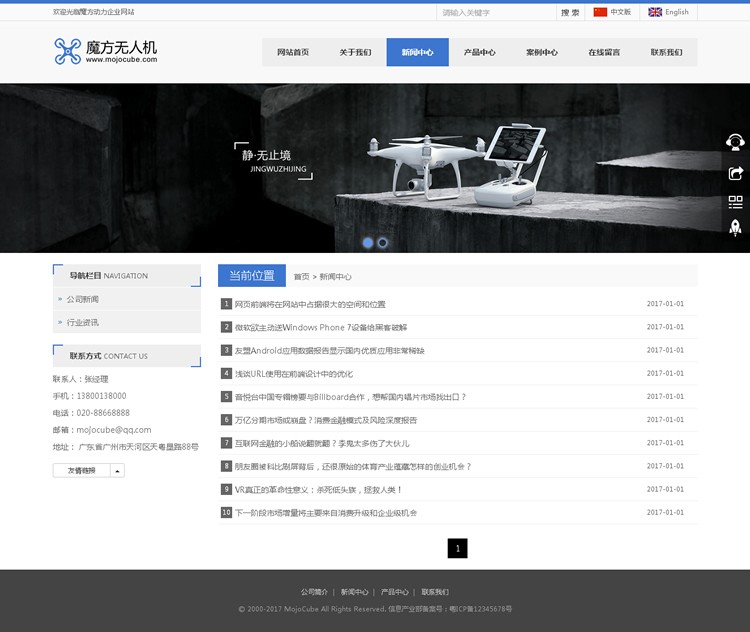Switch language to English
The width and height of the screenshot is (750, 632).
[677, 12]
